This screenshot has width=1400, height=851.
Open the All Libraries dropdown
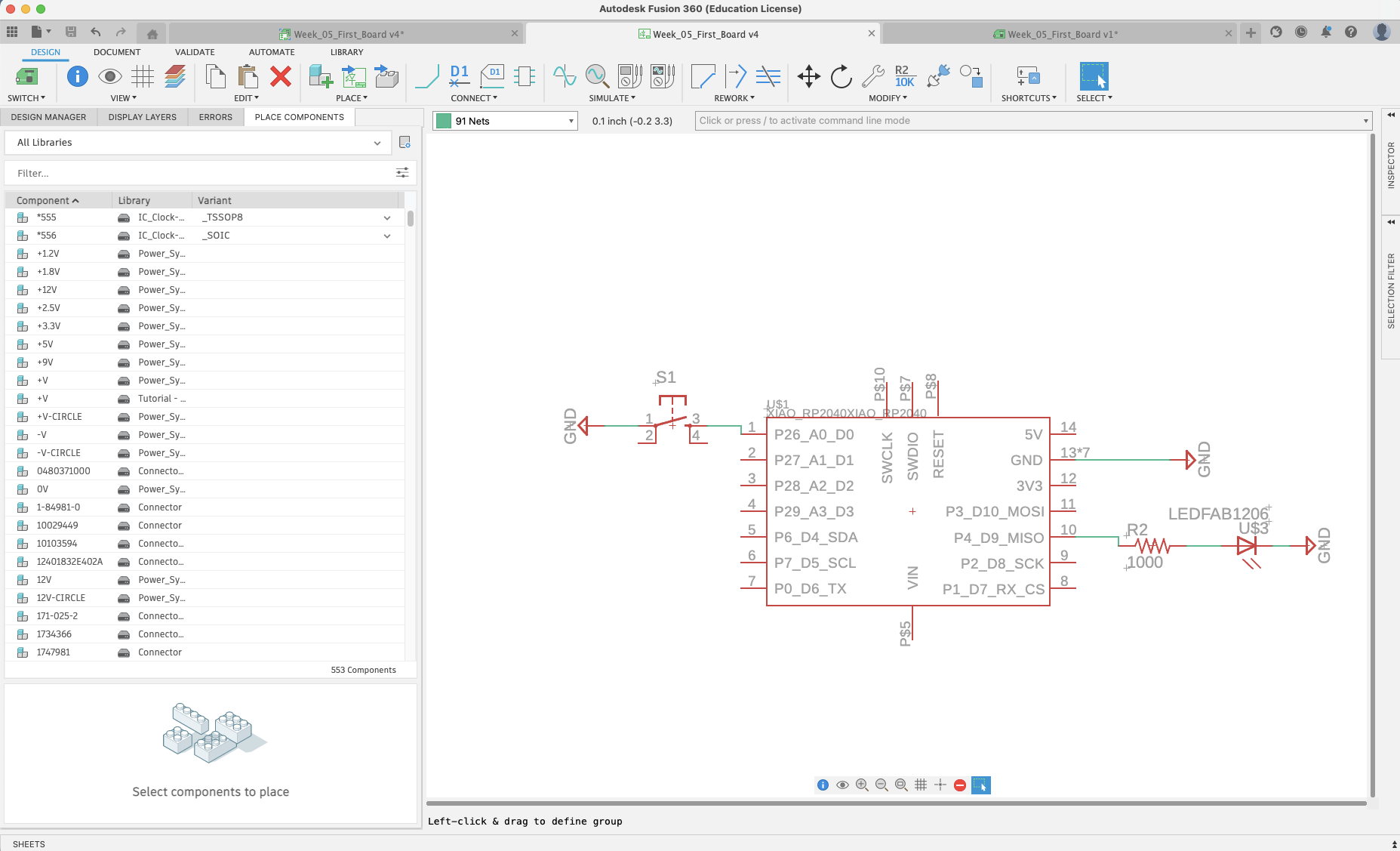198,143
